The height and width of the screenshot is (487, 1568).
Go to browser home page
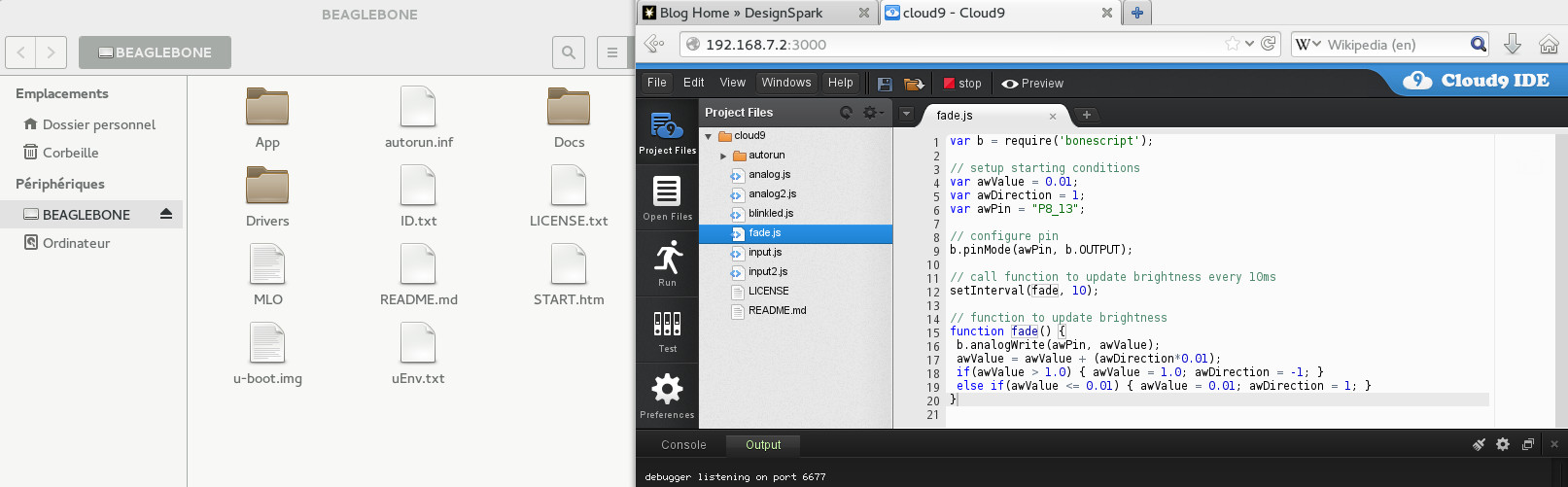1549,44
